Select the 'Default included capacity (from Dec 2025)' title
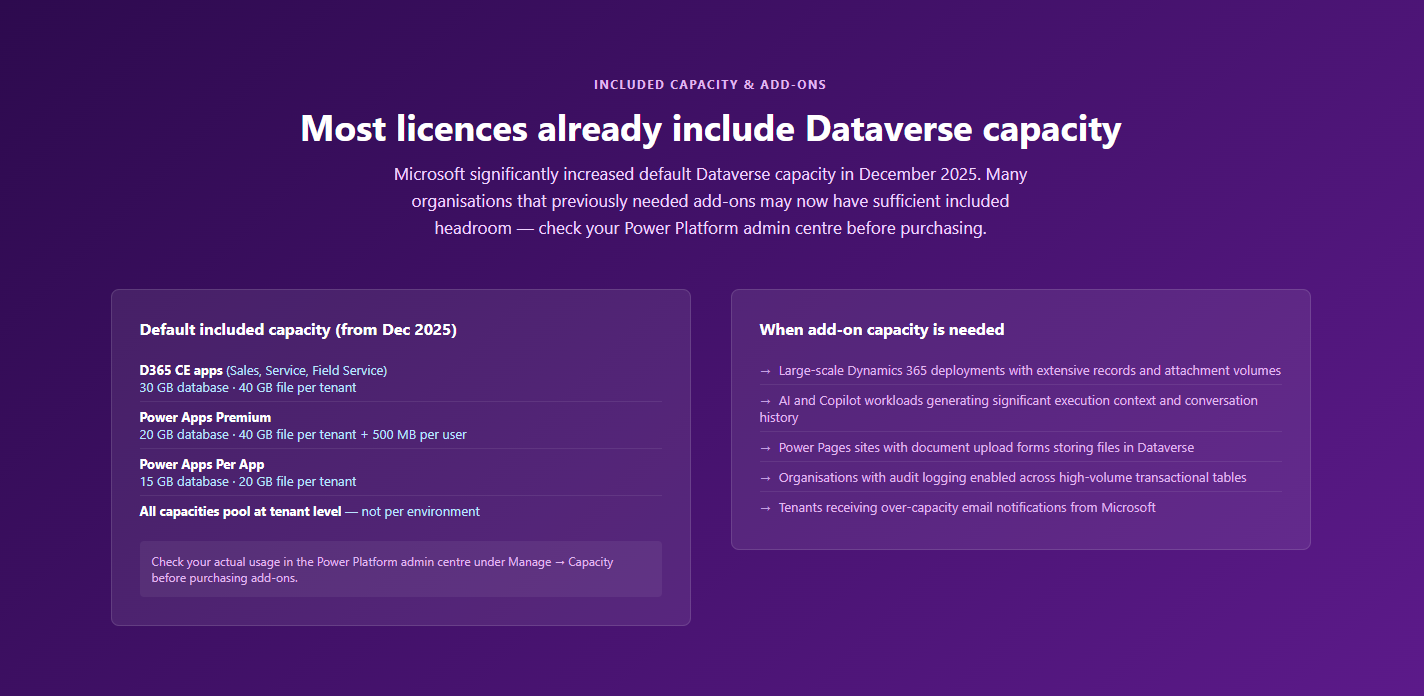Viewport: 1424px width, 696px height. pos(298,330)
